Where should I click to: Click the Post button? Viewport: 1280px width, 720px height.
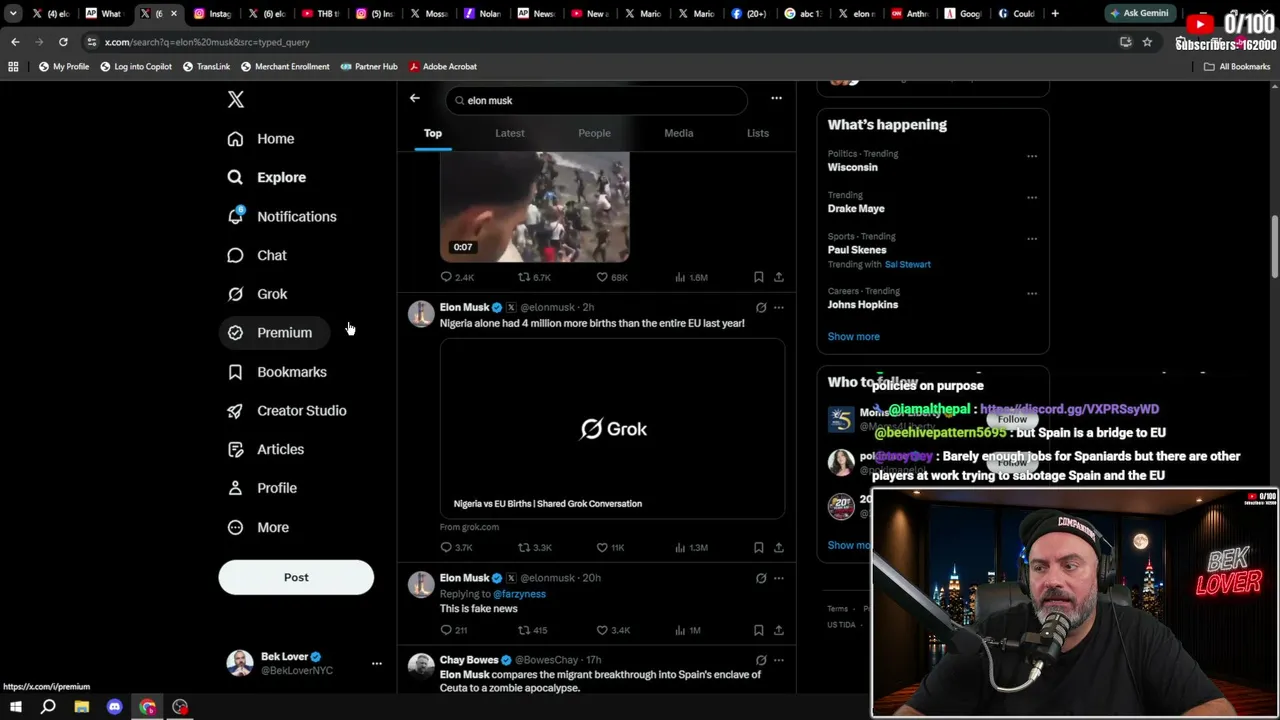296,577
